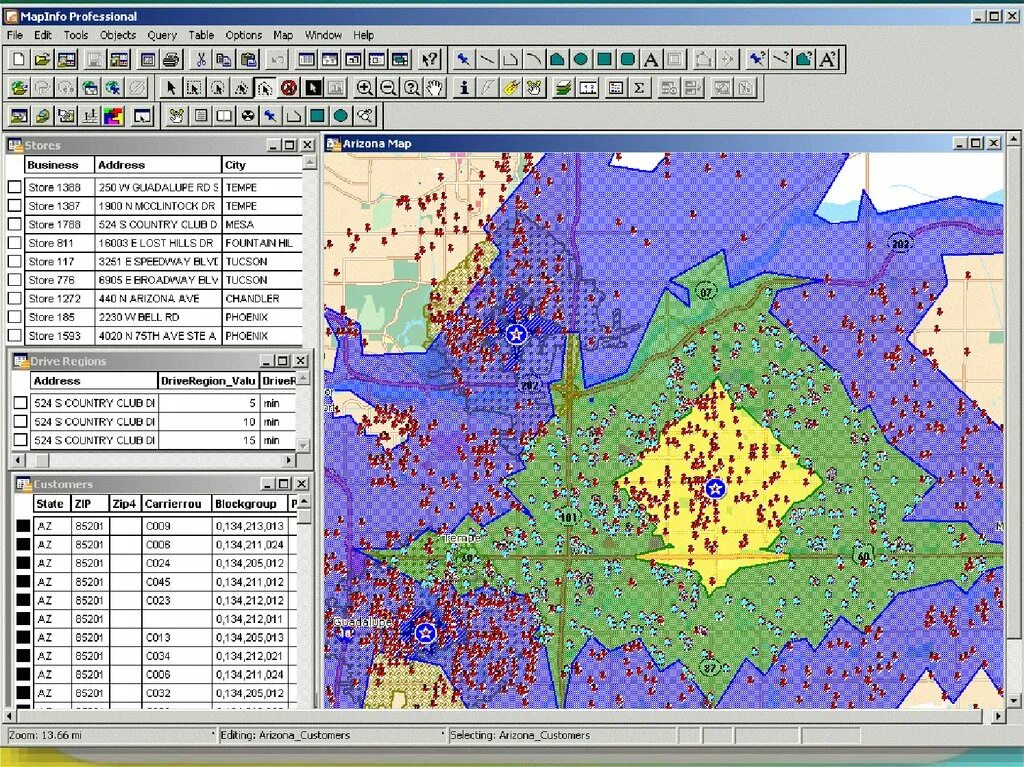Open the Map menu
The height and width of the screenshot is (767, 1024).
[283, 35]
